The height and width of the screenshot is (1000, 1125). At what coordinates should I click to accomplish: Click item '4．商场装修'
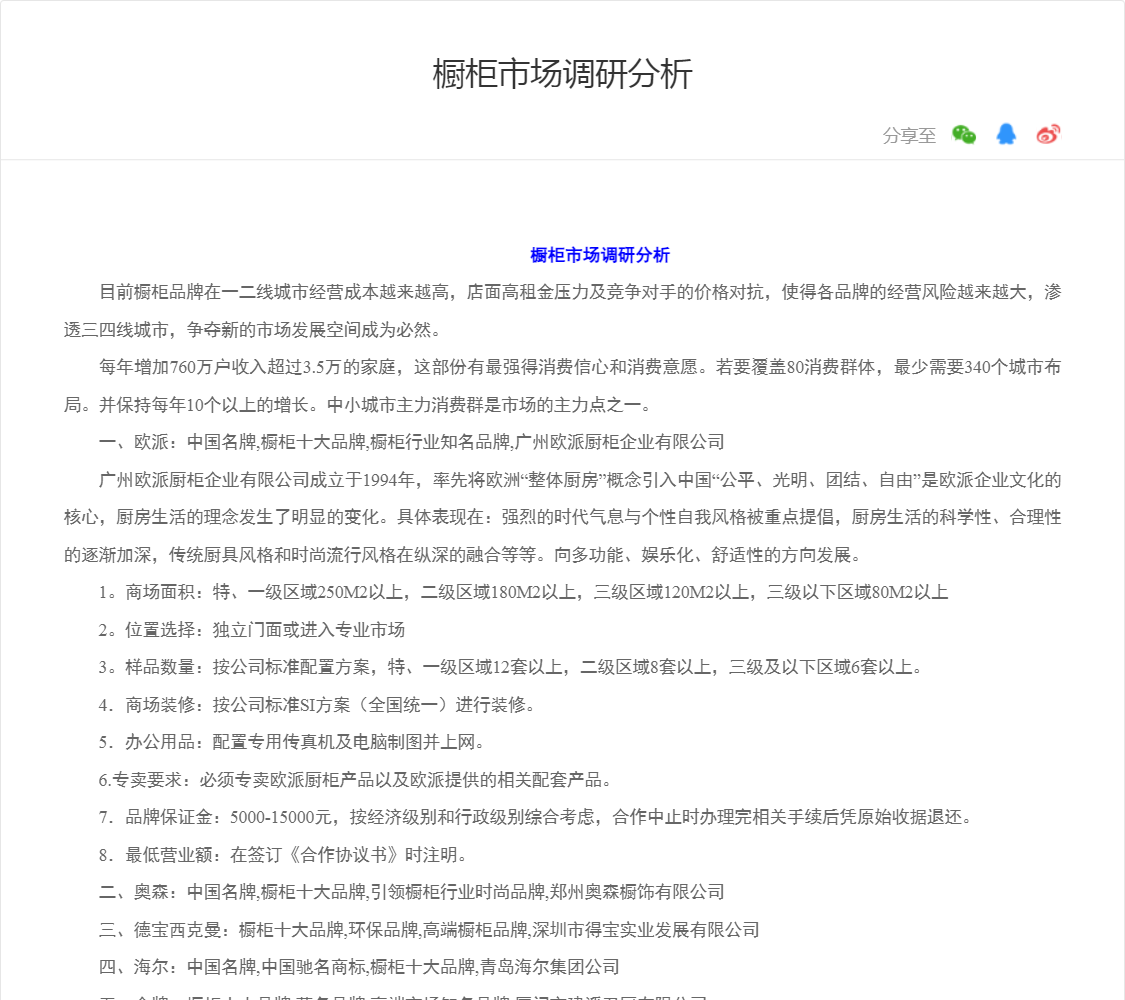coord(317,704)
